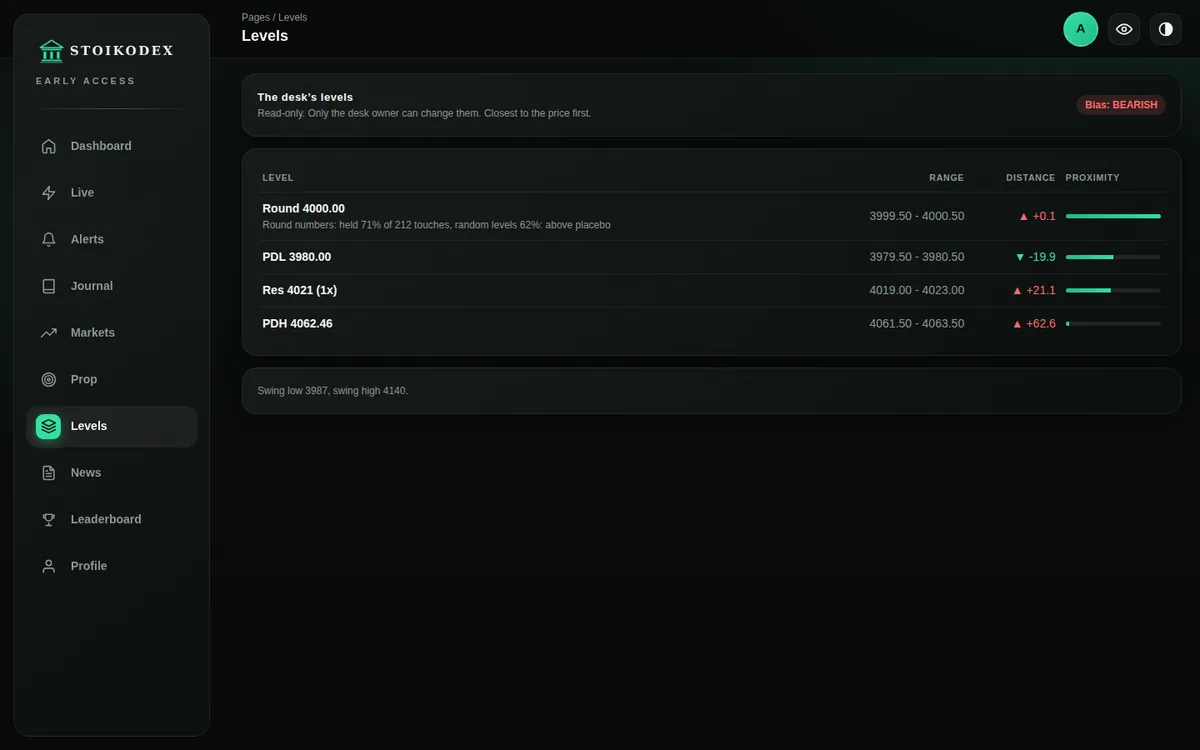Viewport: 1200px width, 750px height.
Task: Click the range 4019.00 - 4023.00
Action: (917, 290)
